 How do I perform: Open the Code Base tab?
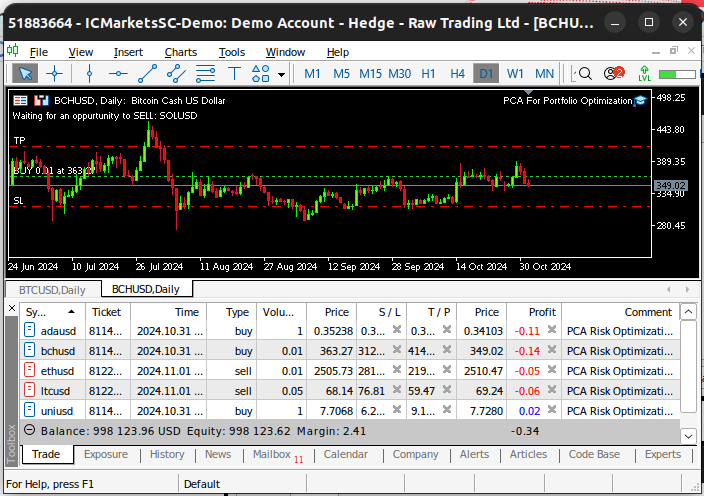[x=594, y=455]
